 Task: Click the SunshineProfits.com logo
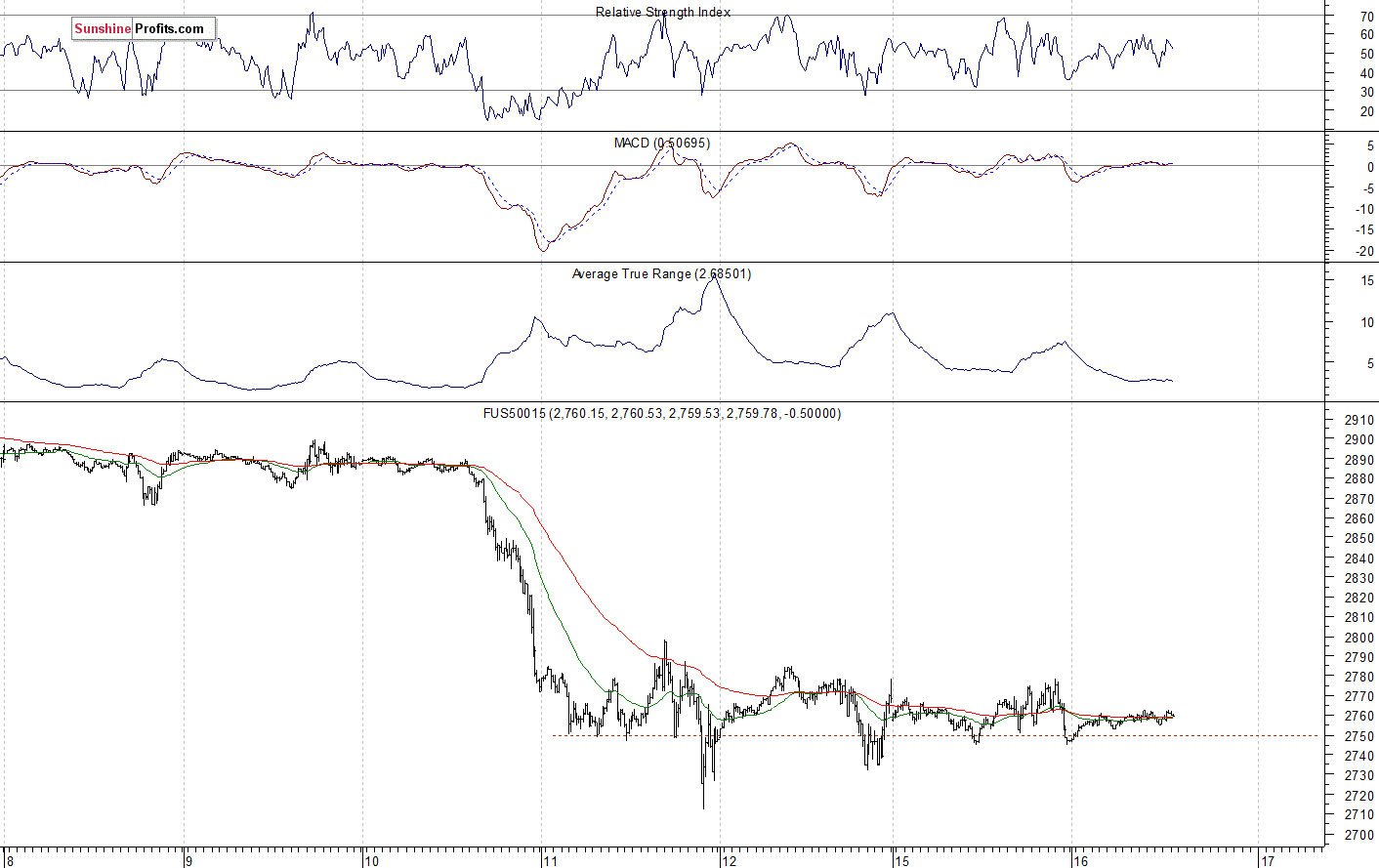point(143,28)
